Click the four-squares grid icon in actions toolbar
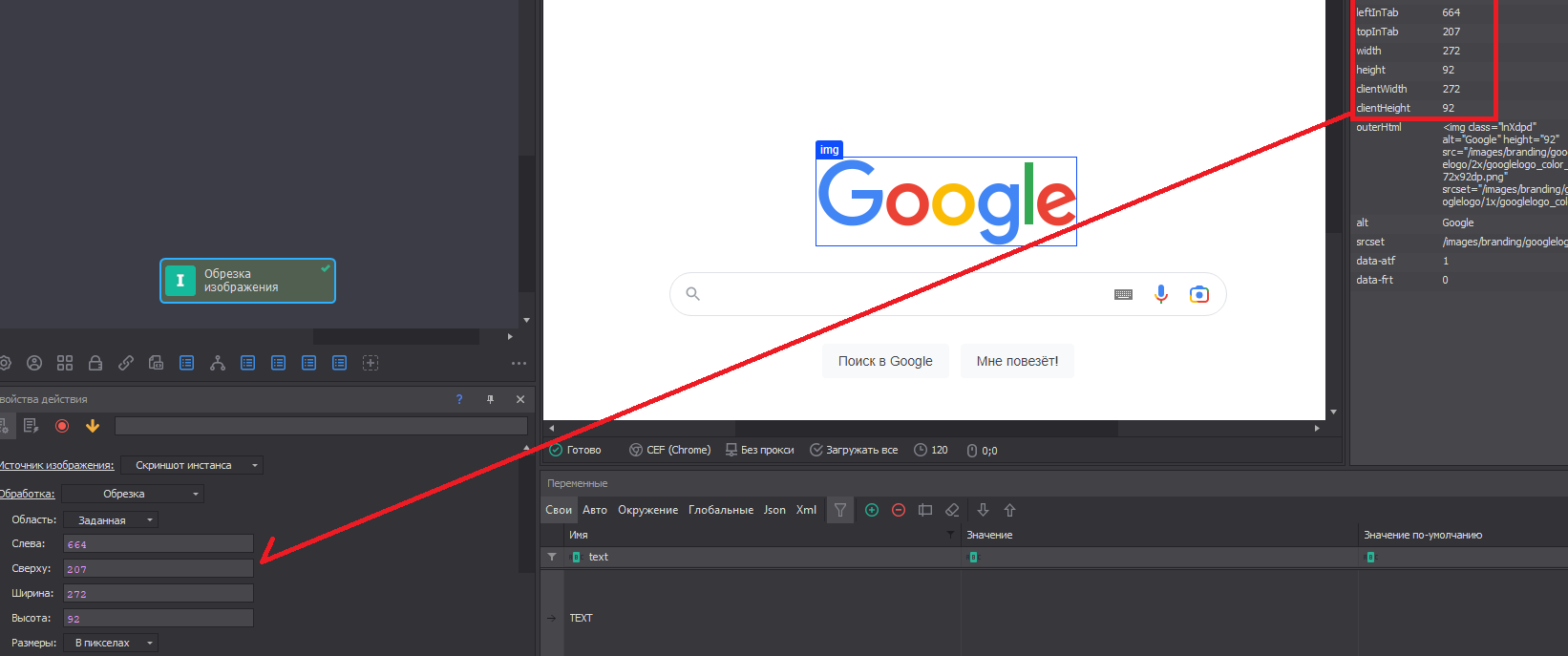Viewport: 1568px width, 656px height. 65,363
